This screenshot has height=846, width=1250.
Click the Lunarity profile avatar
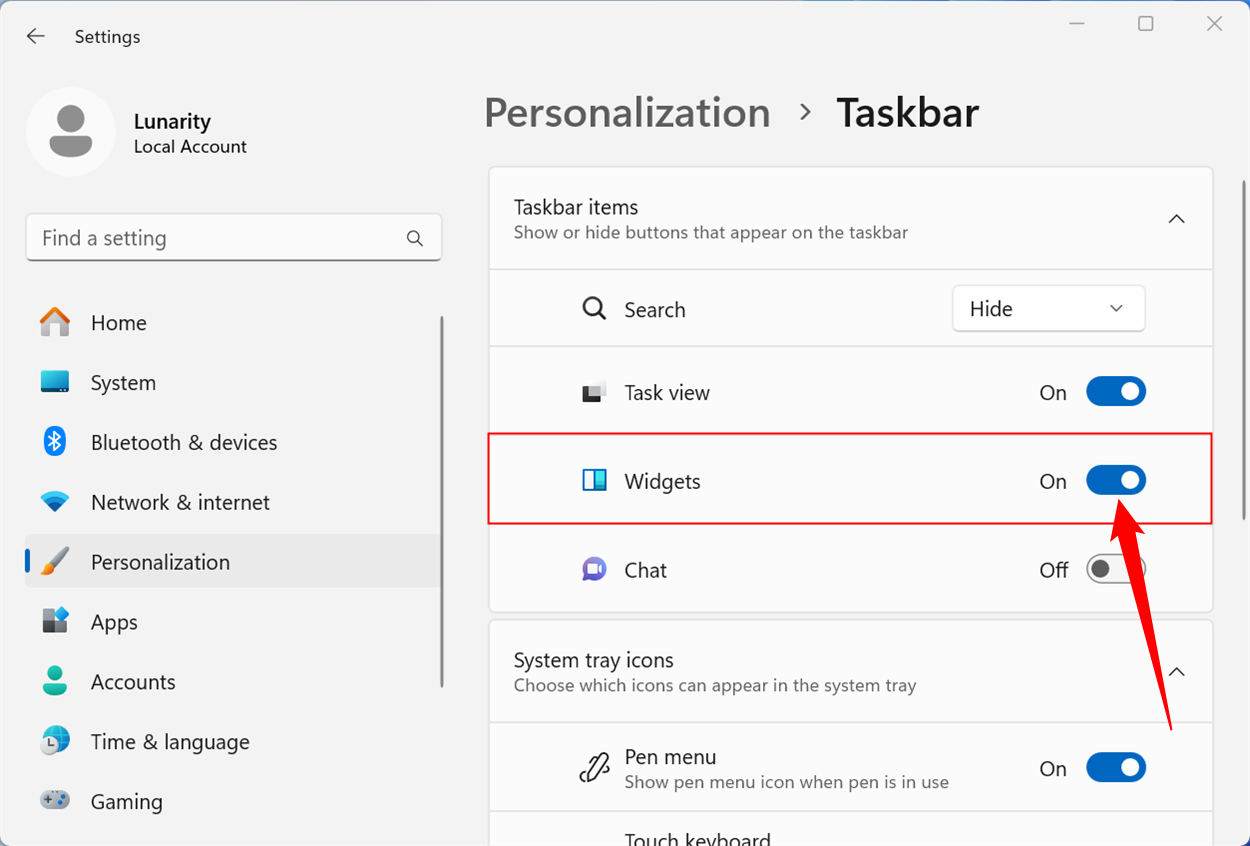[71, 132]
